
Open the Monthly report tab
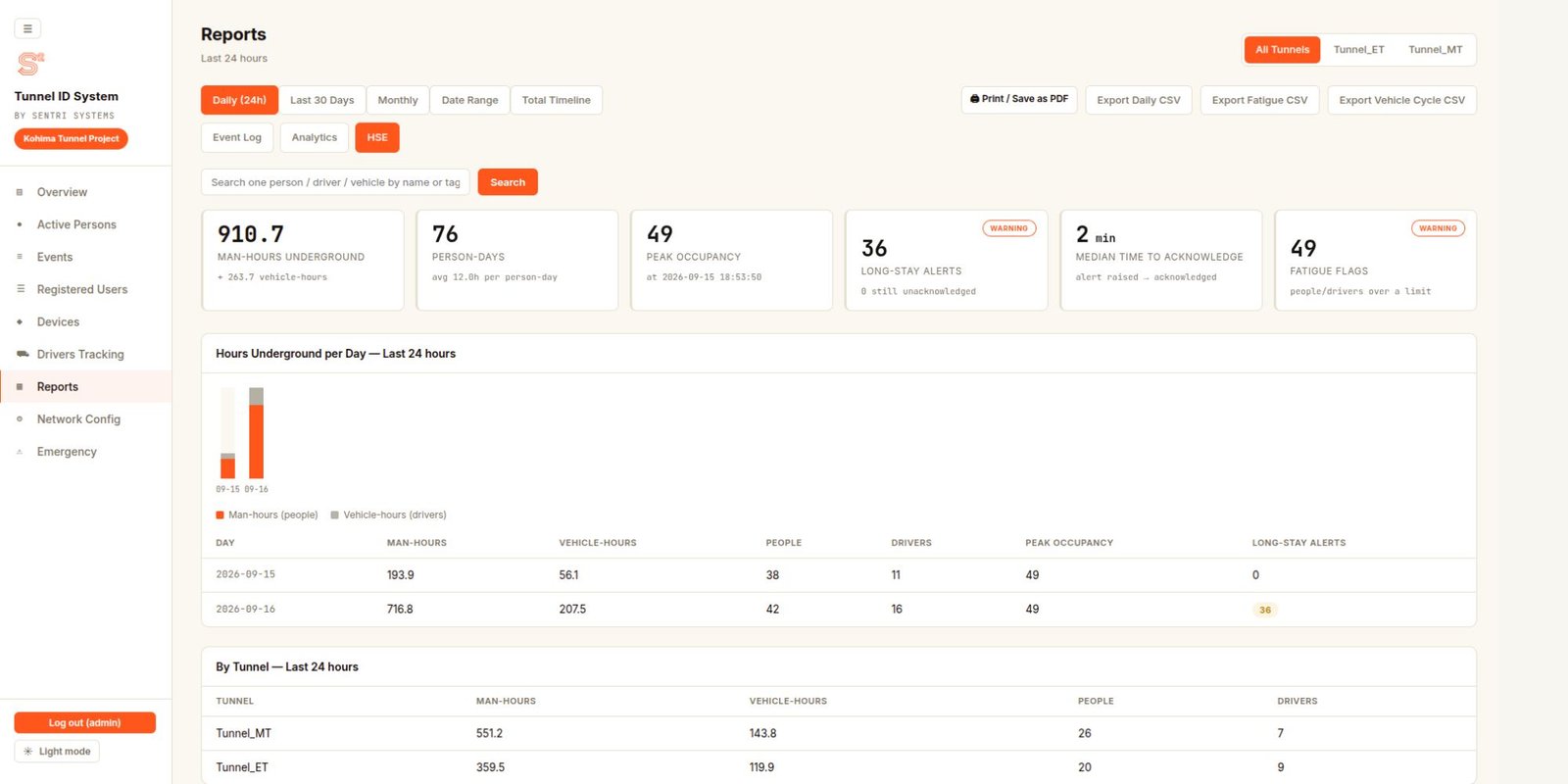pyautogui.click(x=398, y=100)
